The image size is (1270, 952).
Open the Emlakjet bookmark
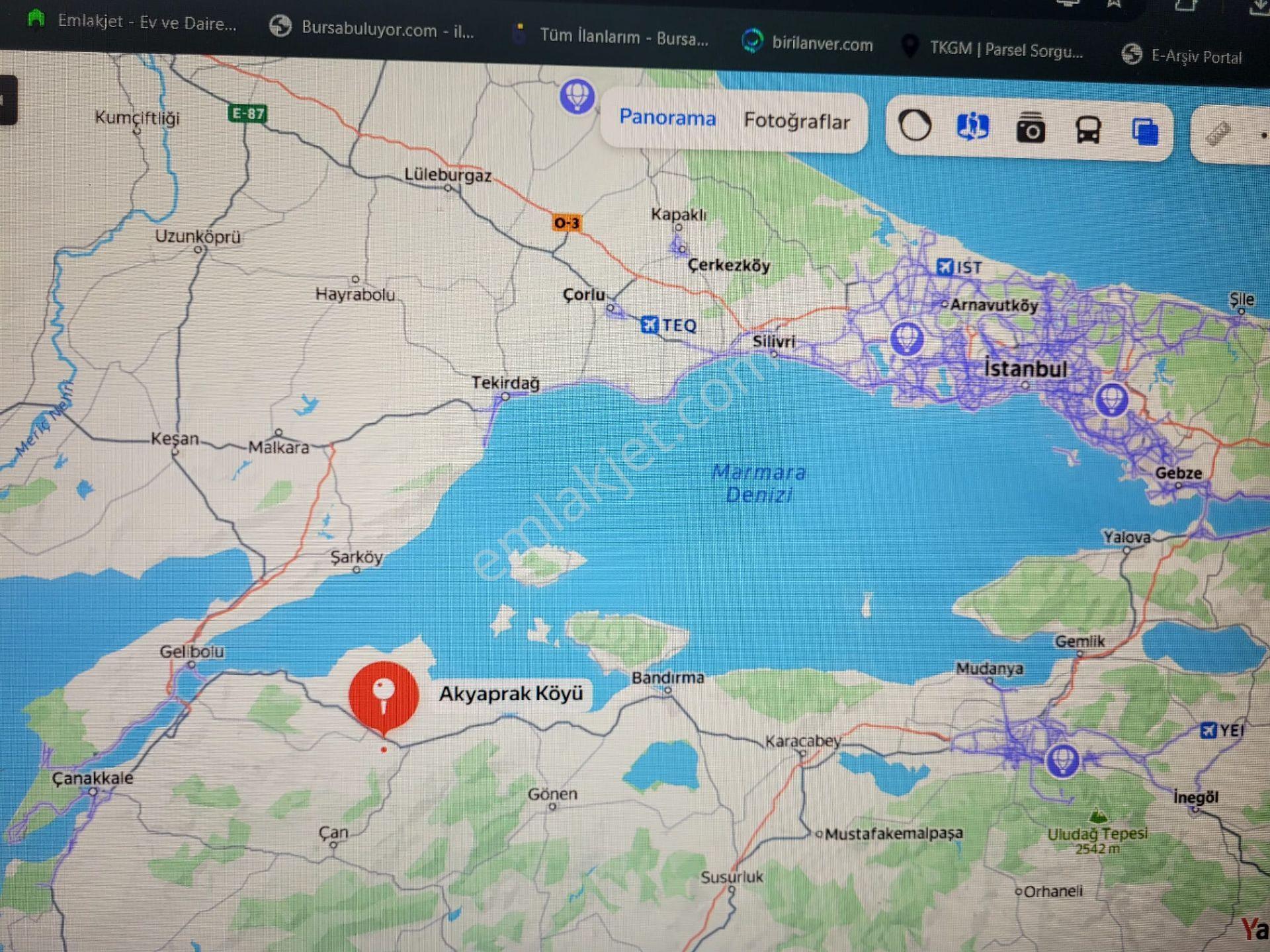click(131, 22)
